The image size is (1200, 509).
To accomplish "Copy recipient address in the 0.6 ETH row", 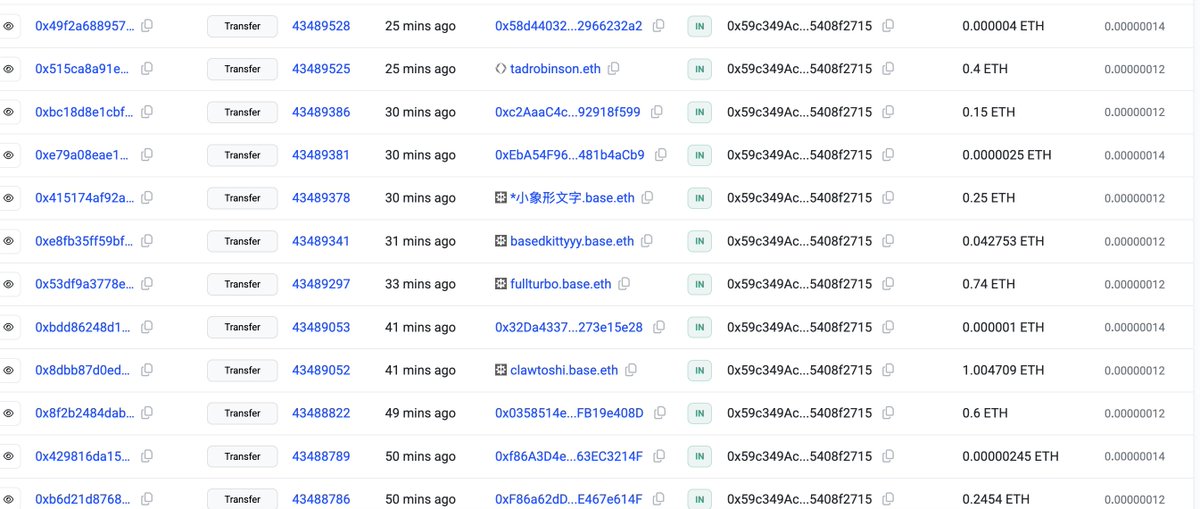I will click(888, 413).
